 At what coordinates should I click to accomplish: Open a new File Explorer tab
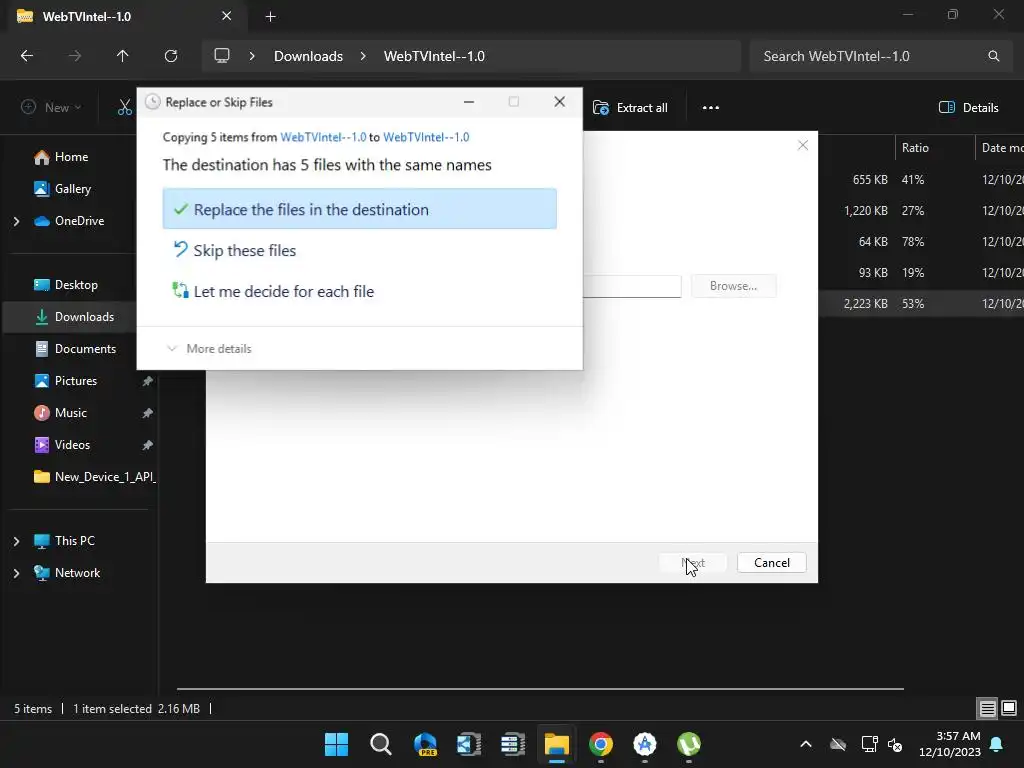[x=270, y=16]
